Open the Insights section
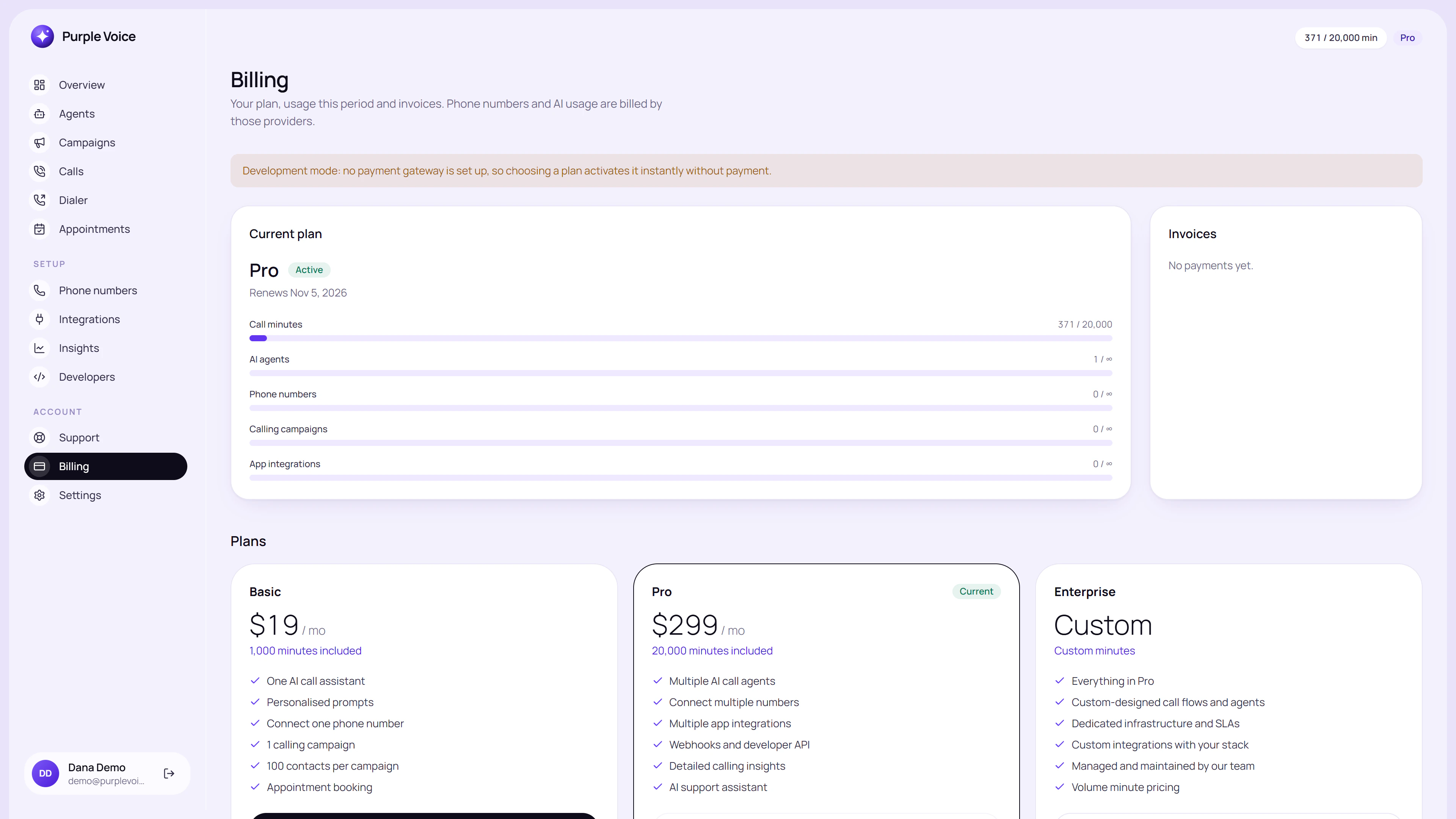This screenshot has height=819, width=1456. point(106,348)
